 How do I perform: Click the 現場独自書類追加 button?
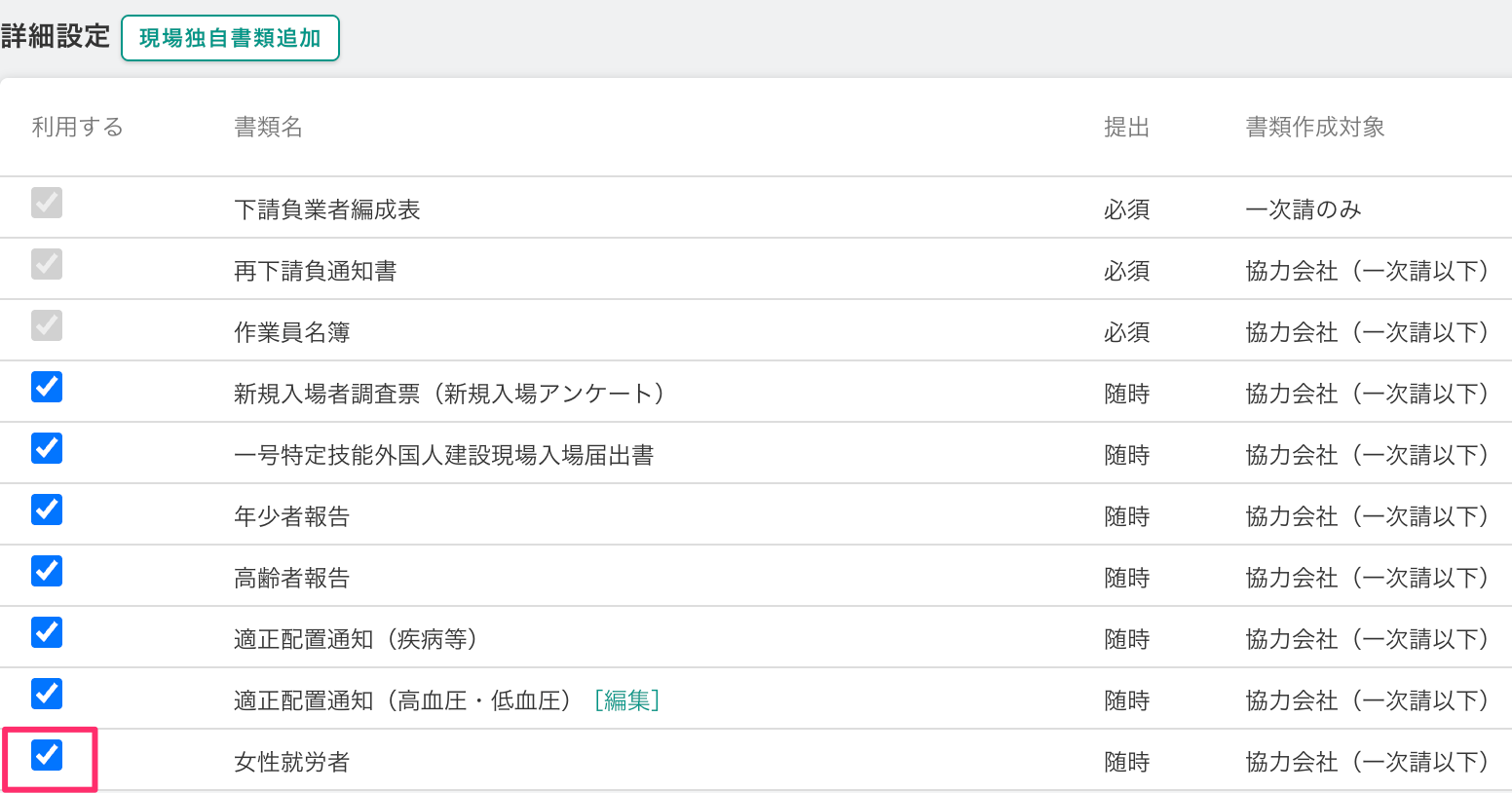click(x=230, y=38)
